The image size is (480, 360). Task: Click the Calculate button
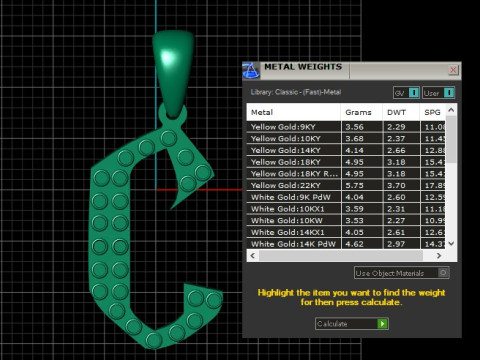tap(352, 324)
